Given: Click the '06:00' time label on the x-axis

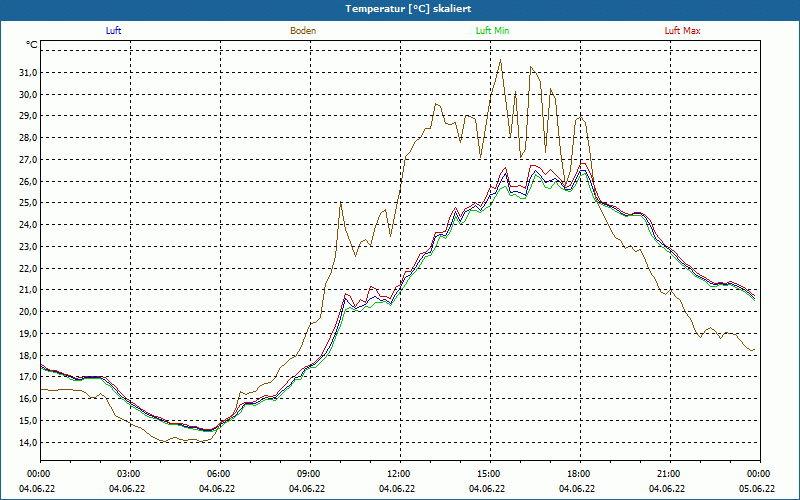Looking at the screenshot, I should 220,474.
